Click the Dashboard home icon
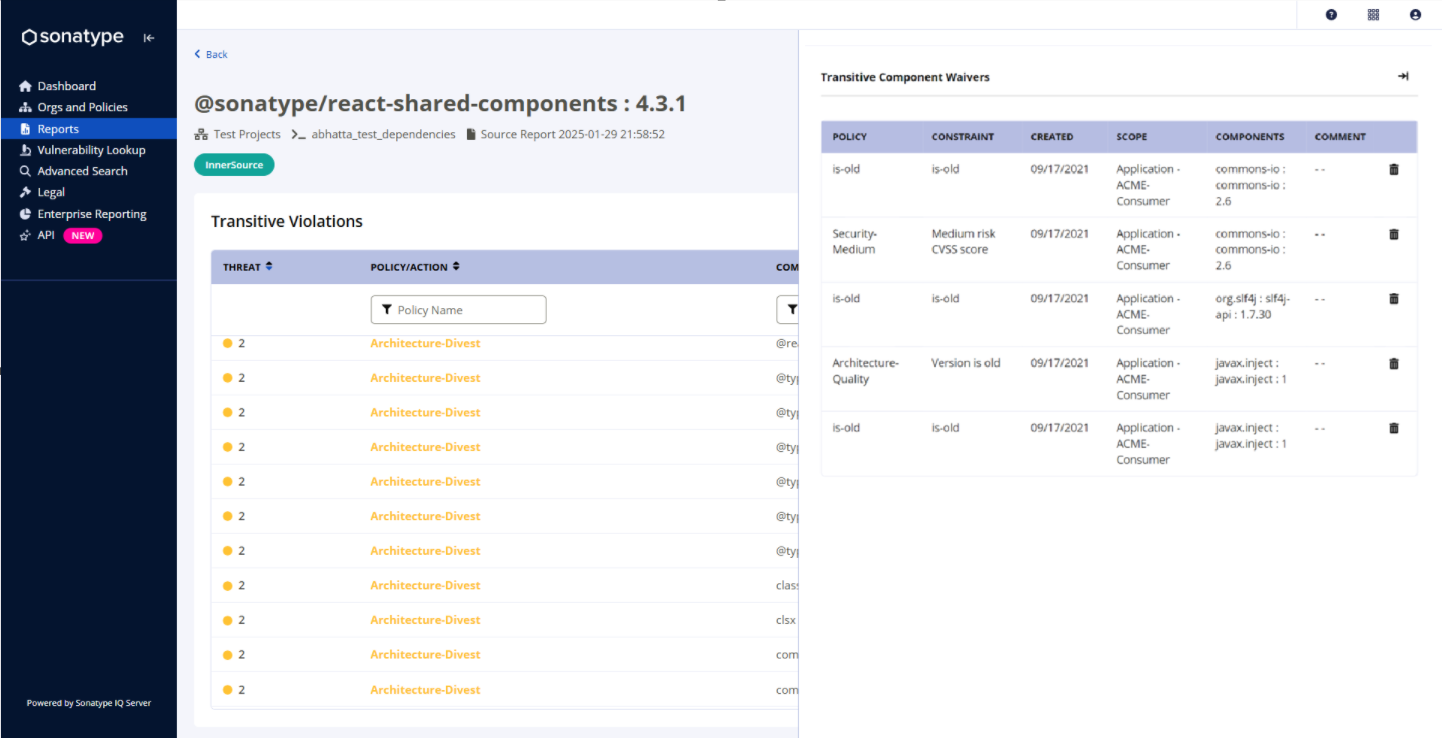Image resolution: width=1442 pixels, height=738 pixels. 26,86
